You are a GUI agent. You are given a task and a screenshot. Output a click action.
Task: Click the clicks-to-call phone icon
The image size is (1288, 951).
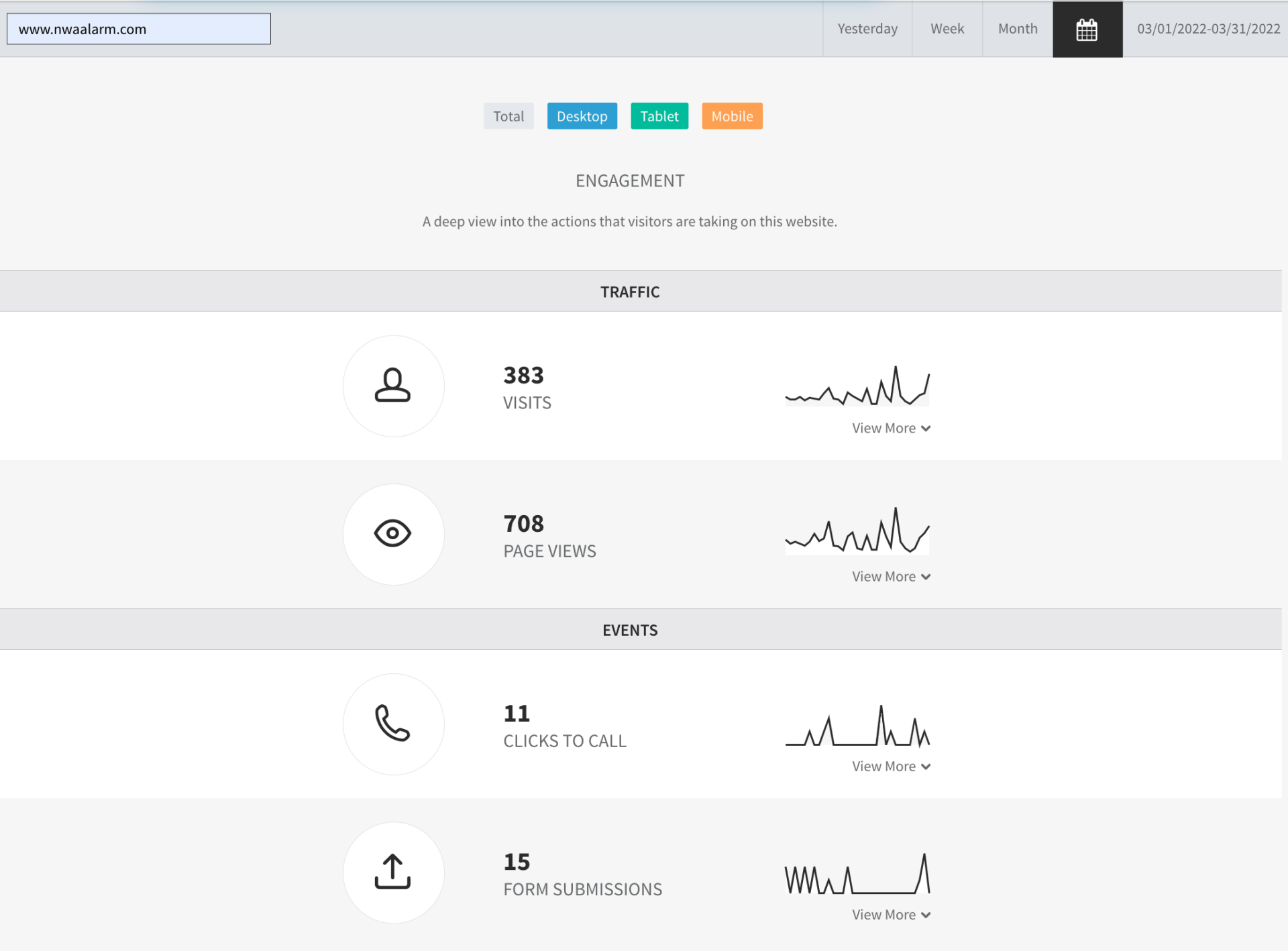[x=393, y=724]
